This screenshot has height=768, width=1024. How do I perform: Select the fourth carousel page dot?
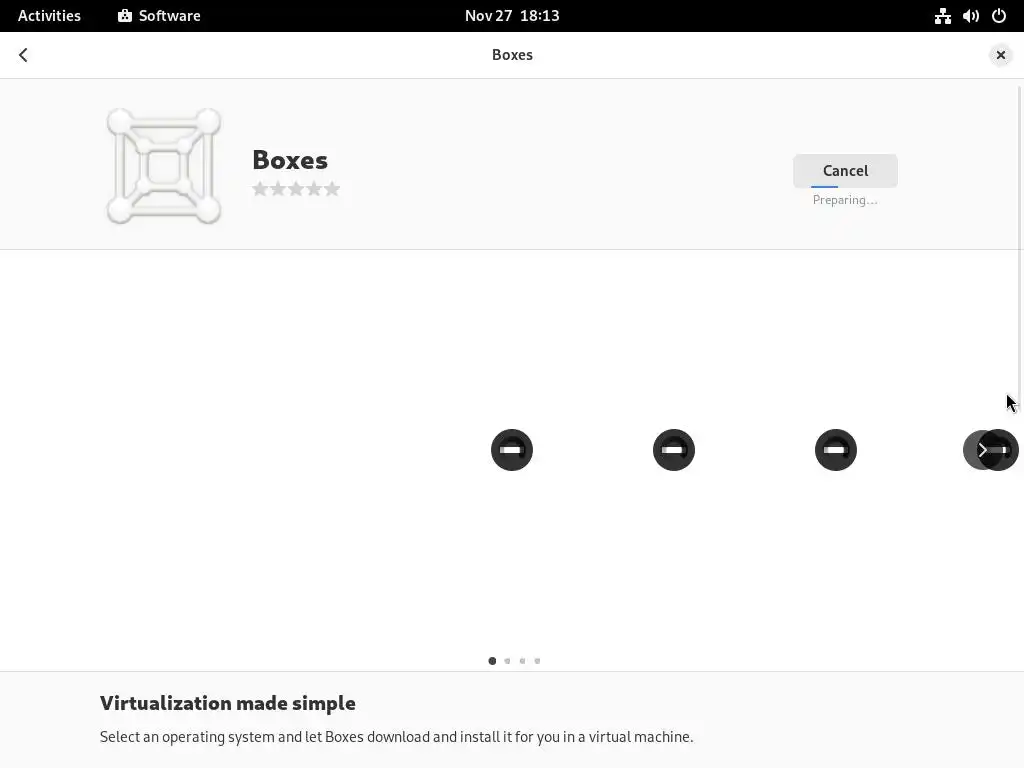tap(537, 661)
